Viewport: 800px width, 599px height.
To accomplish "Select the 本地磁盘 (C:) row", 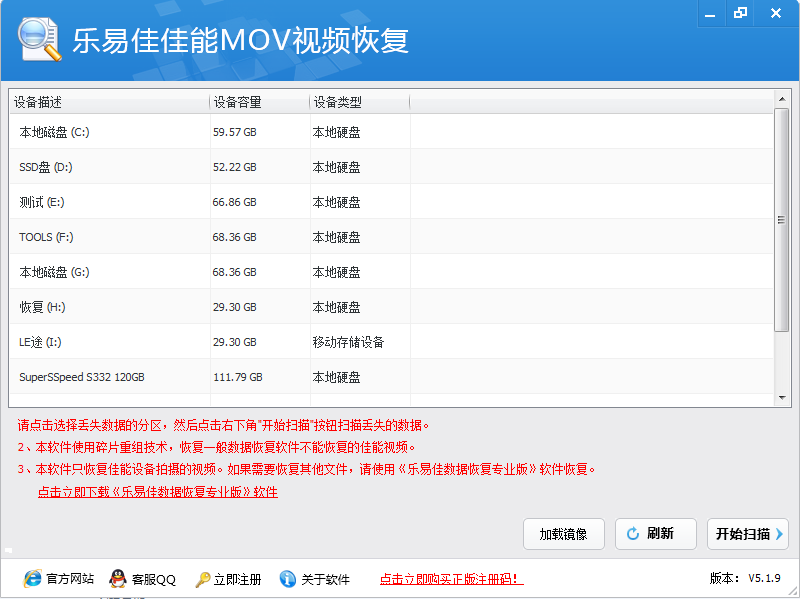I will 391,132.
